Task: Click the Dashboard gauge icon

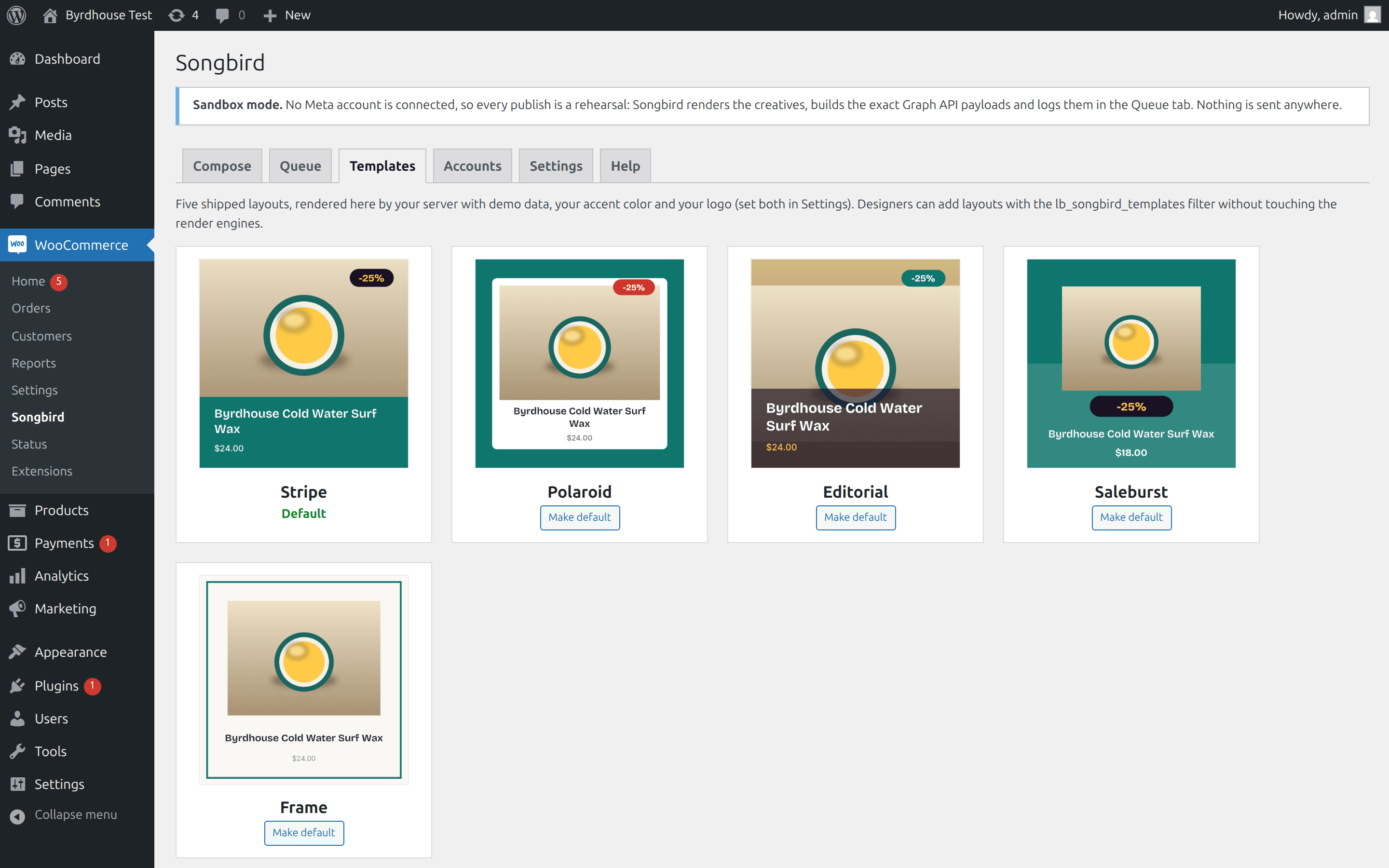Action: [17, 58]
